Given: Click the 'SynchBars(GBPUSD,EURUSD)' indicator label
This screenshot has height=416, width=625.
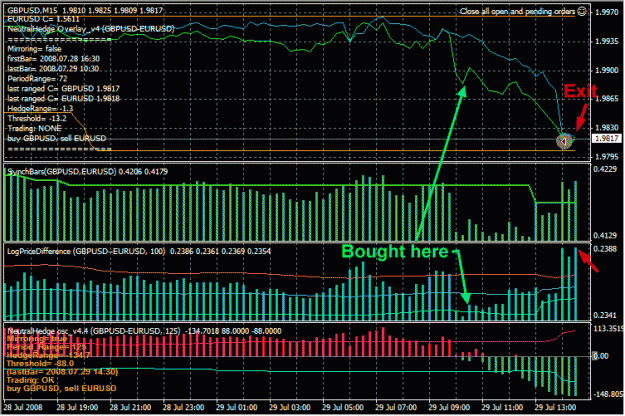Looking at the screenshot, I should (61, 172).
